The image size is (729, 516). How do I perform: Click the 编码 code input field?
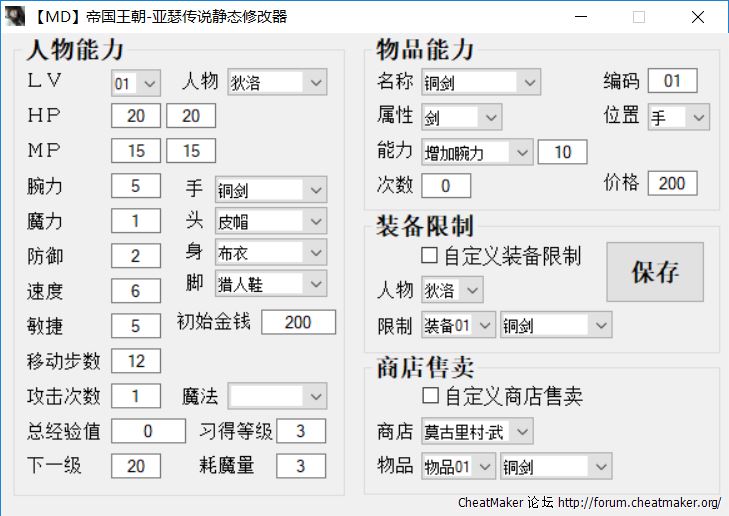tap(672, 81)
